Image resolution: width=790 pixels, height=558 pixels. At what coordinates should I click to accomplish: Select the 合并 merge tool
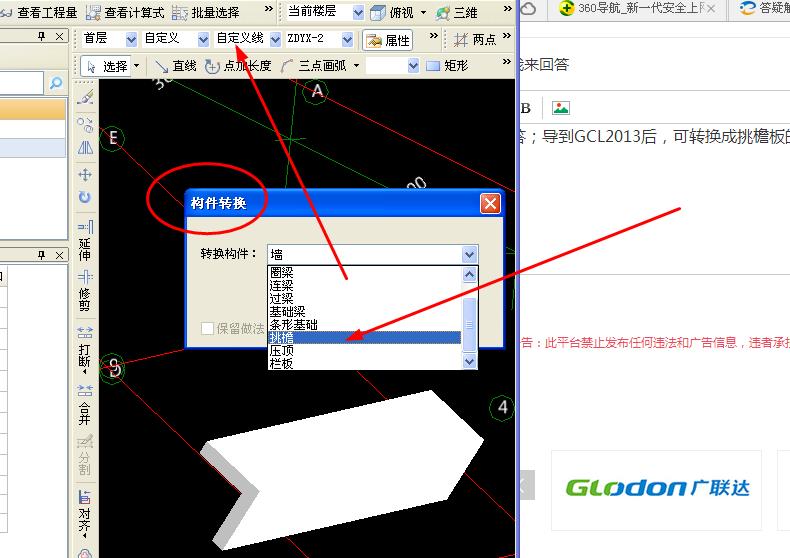tap(85, 405)
